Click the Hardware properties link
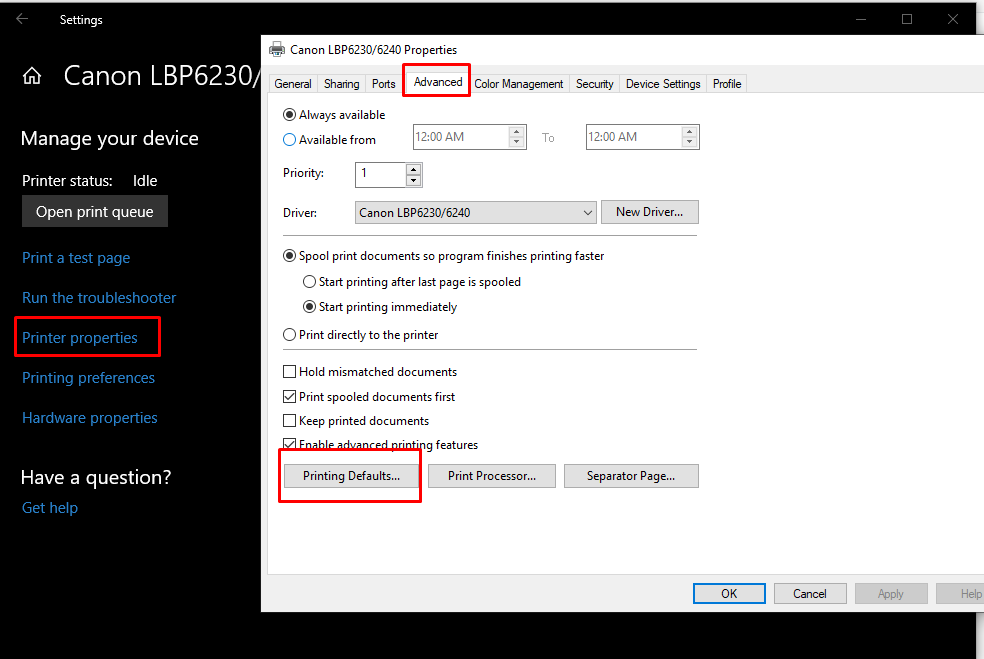Image resolution: width=984 pixels, height=659 pixels. tap(90, 418)
